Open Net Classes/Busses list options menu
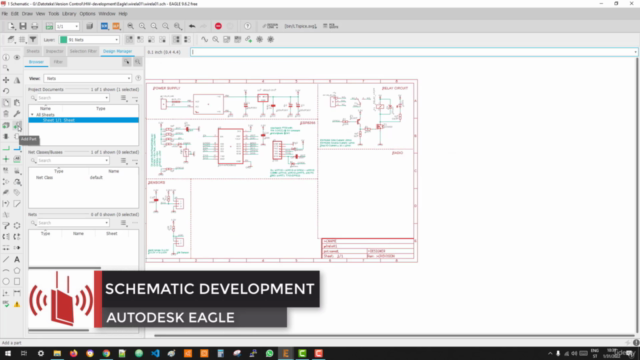 tap(124, 160)
